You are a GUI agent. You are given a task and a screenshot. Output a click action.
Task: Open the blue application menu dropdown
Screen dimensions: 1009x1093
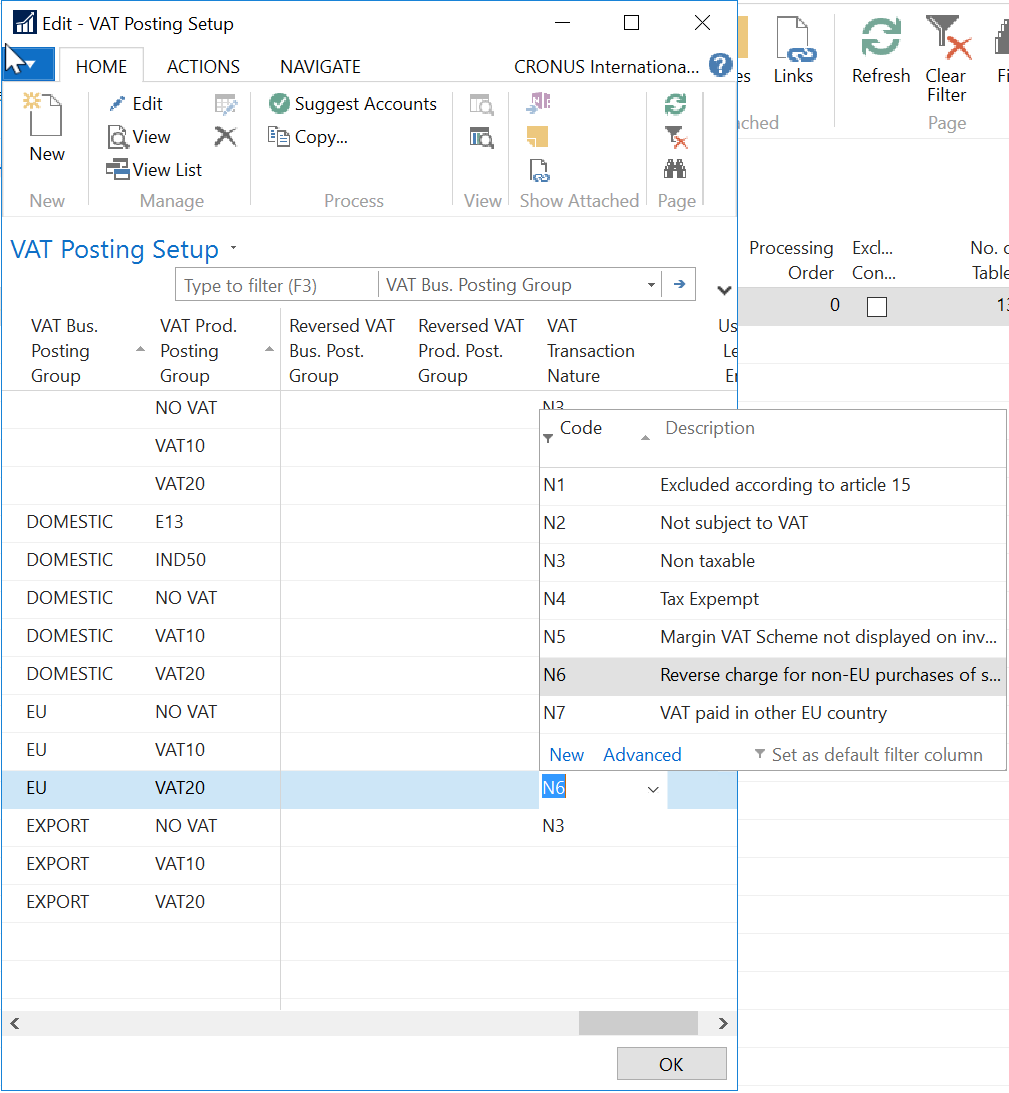(x=29, y=65)
